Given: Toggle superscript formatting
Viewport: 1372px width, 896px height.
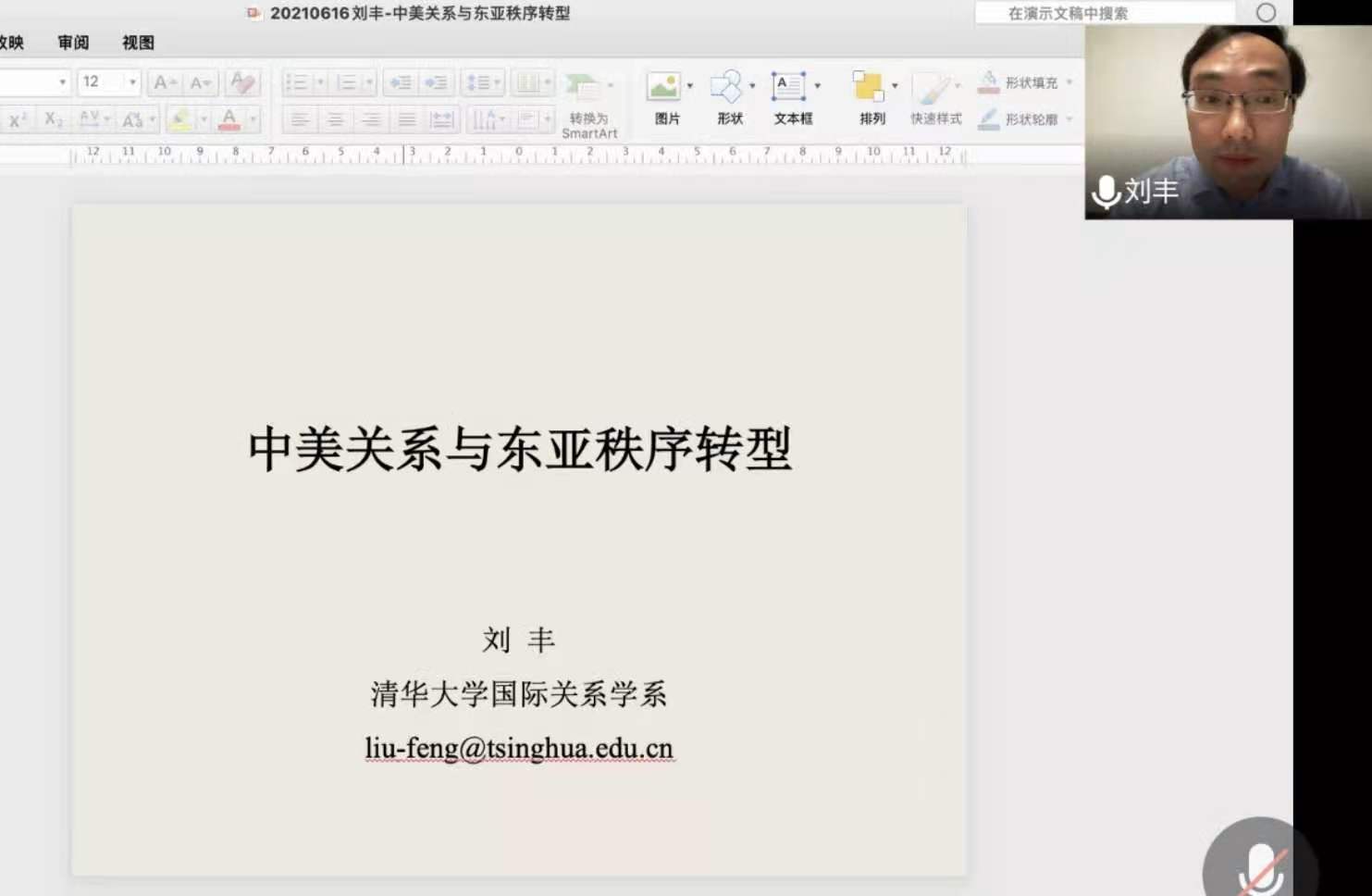Looking at the screenshot, I should click(17, 119).
